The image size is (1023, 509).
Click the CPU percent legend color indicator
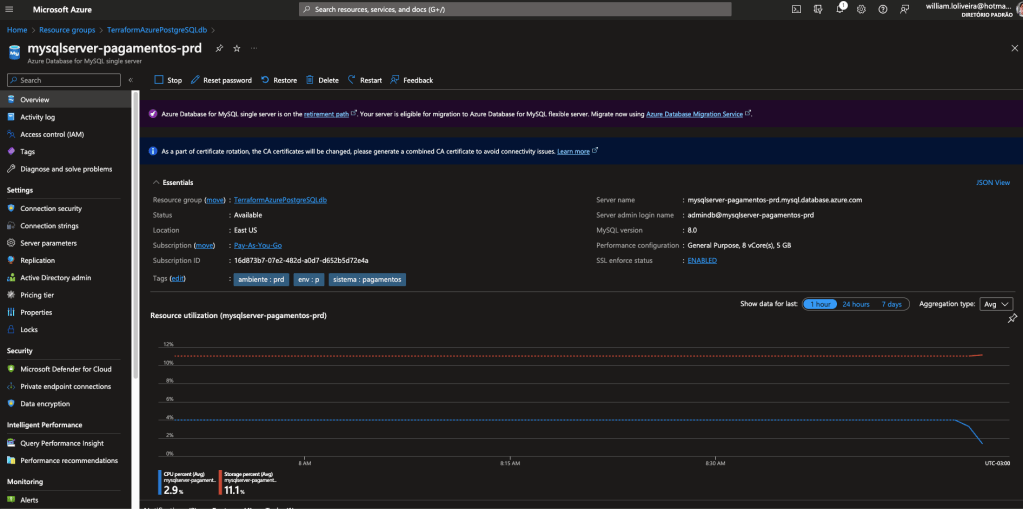pos(159,482)
